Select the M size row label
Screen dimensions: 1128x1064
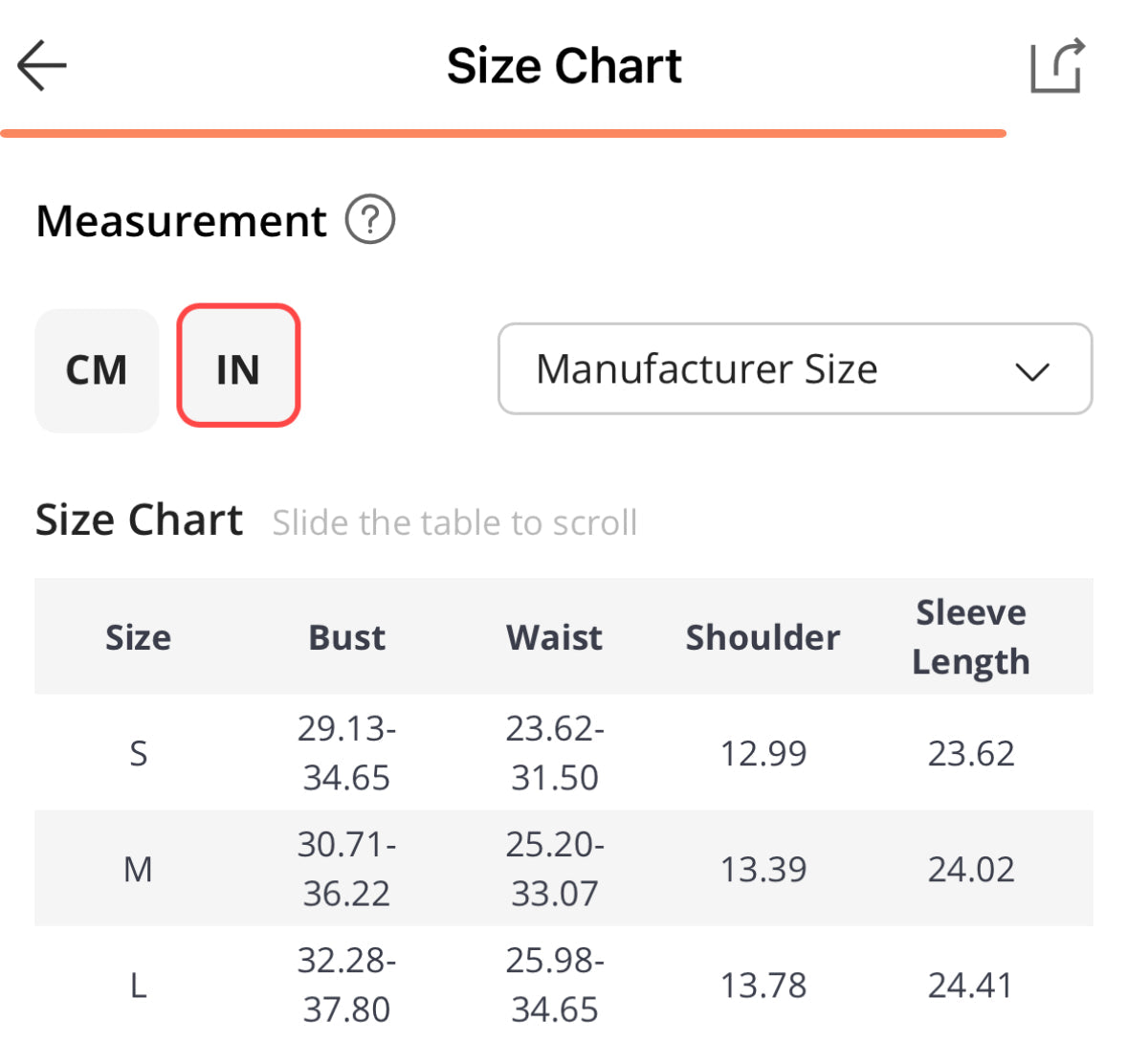point(138,870)
